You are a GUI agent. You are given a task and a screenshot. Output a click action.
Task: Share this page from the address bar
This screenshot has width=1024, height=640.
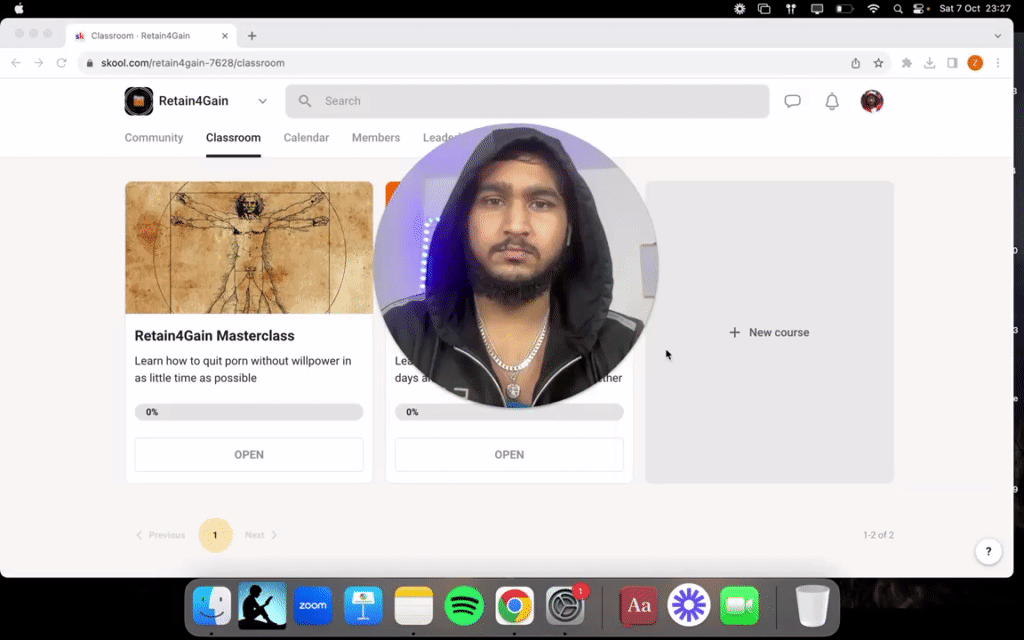click(x=856, y=63)
